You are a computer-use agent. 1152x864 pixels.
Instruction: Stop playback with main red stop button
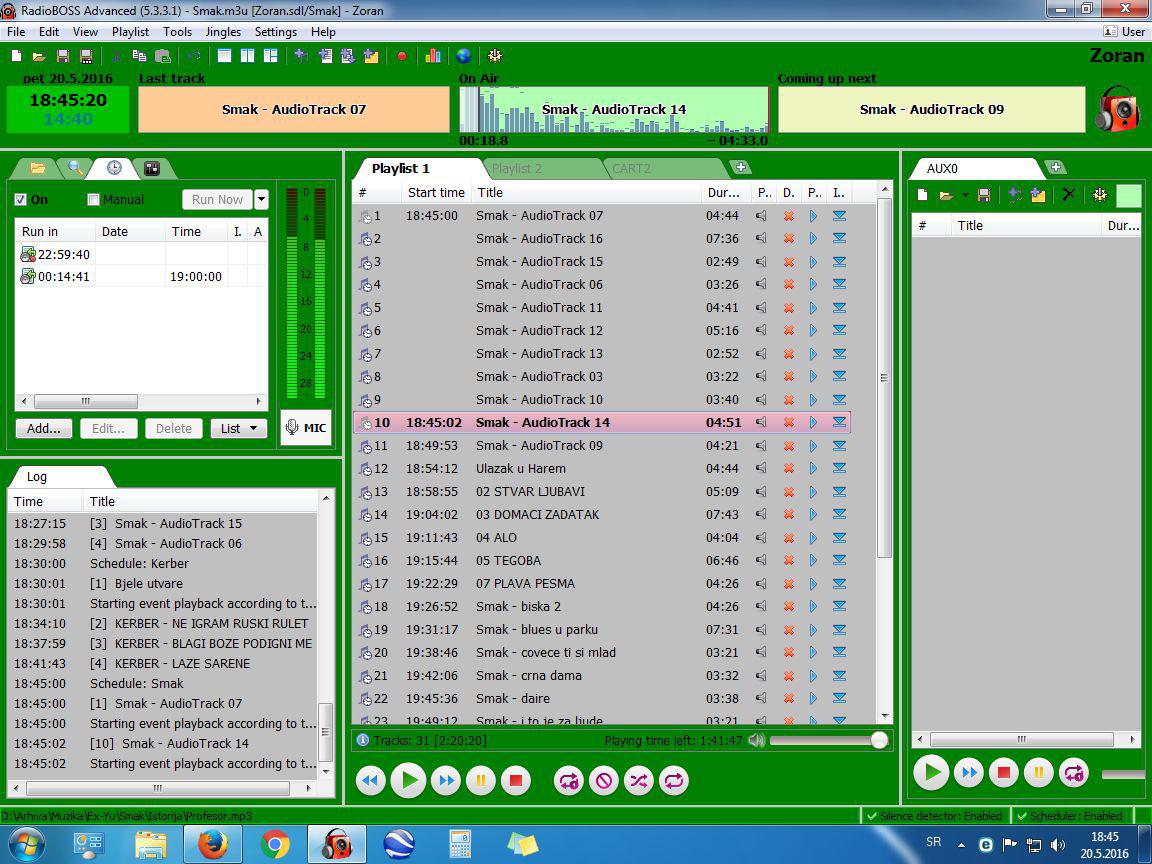pos(516,780)
